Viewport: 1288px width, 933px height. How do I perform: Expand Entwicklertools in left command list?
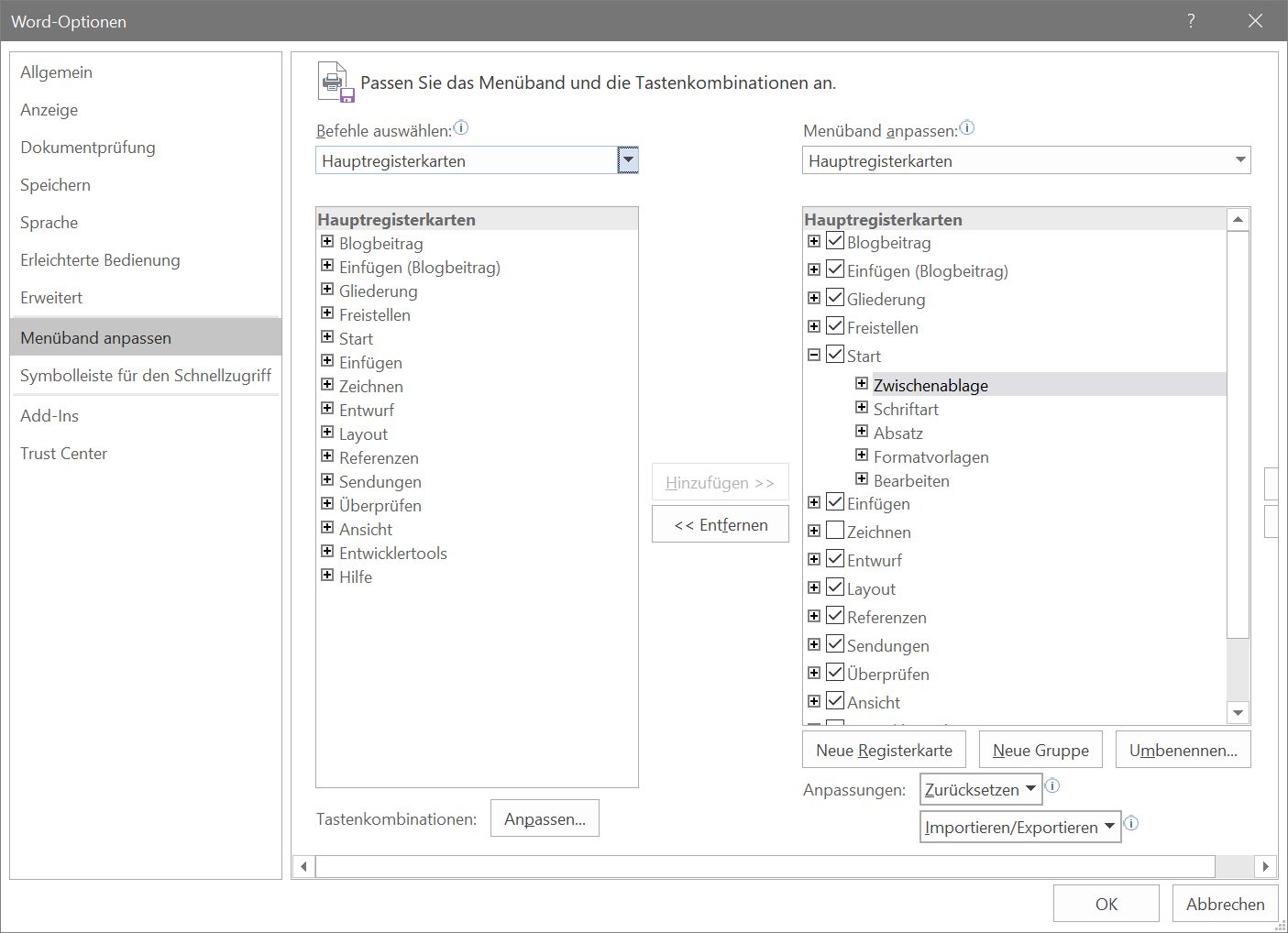(327, 552)
